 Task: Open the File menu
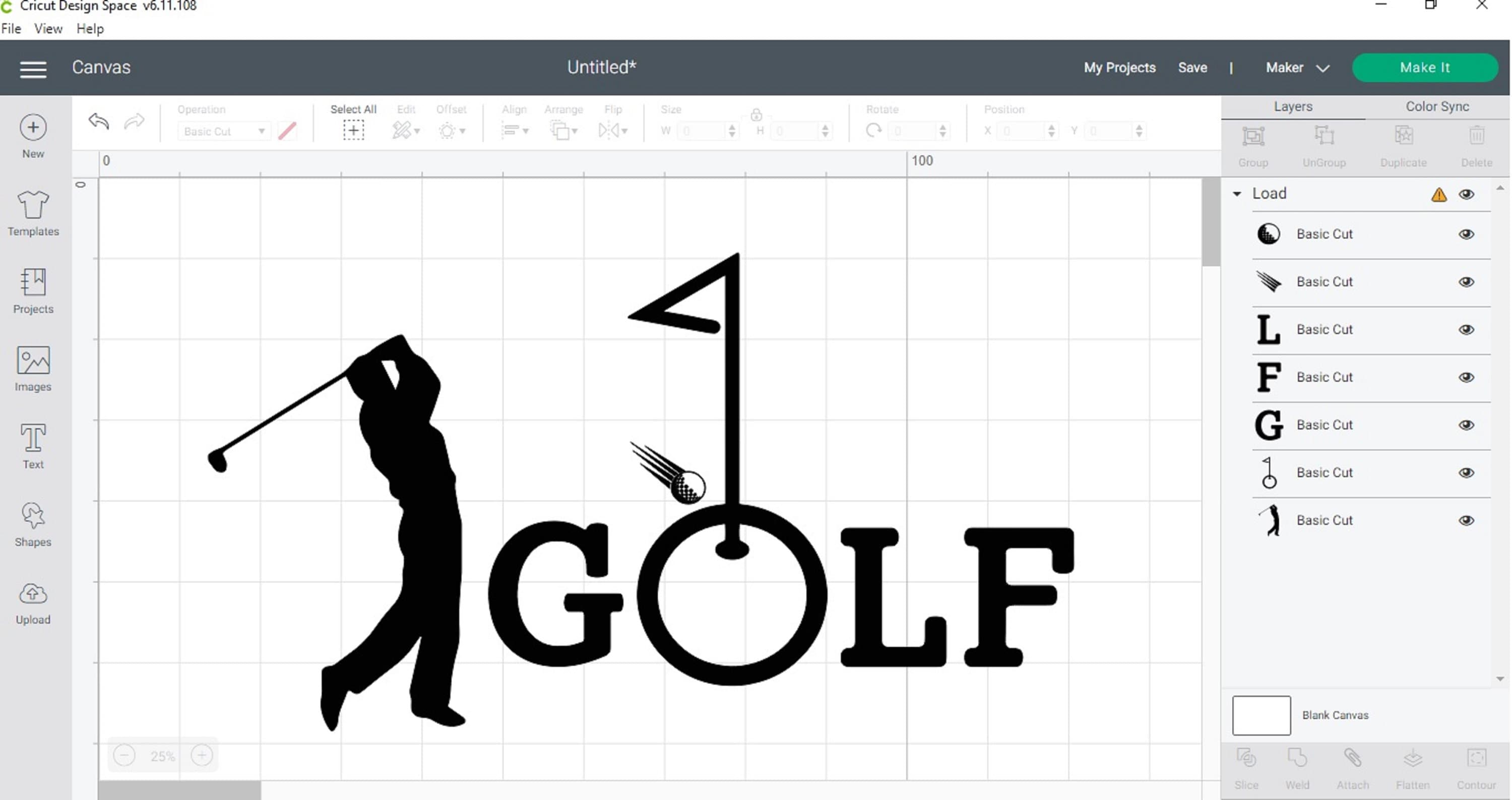click(x=11, y=28)
